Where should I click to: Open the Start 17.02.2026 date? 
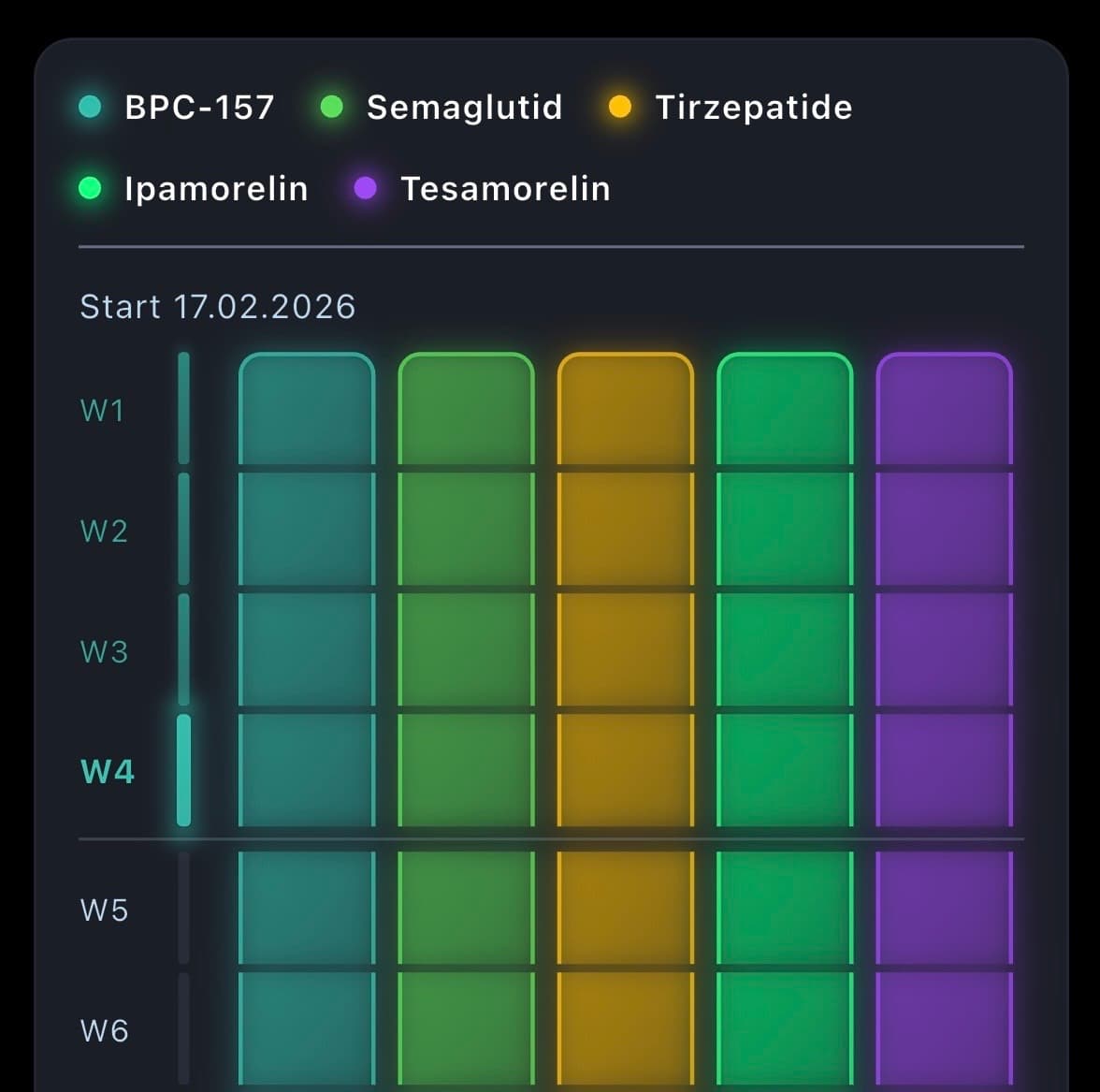pyautogui.click(x=218, y=306)
